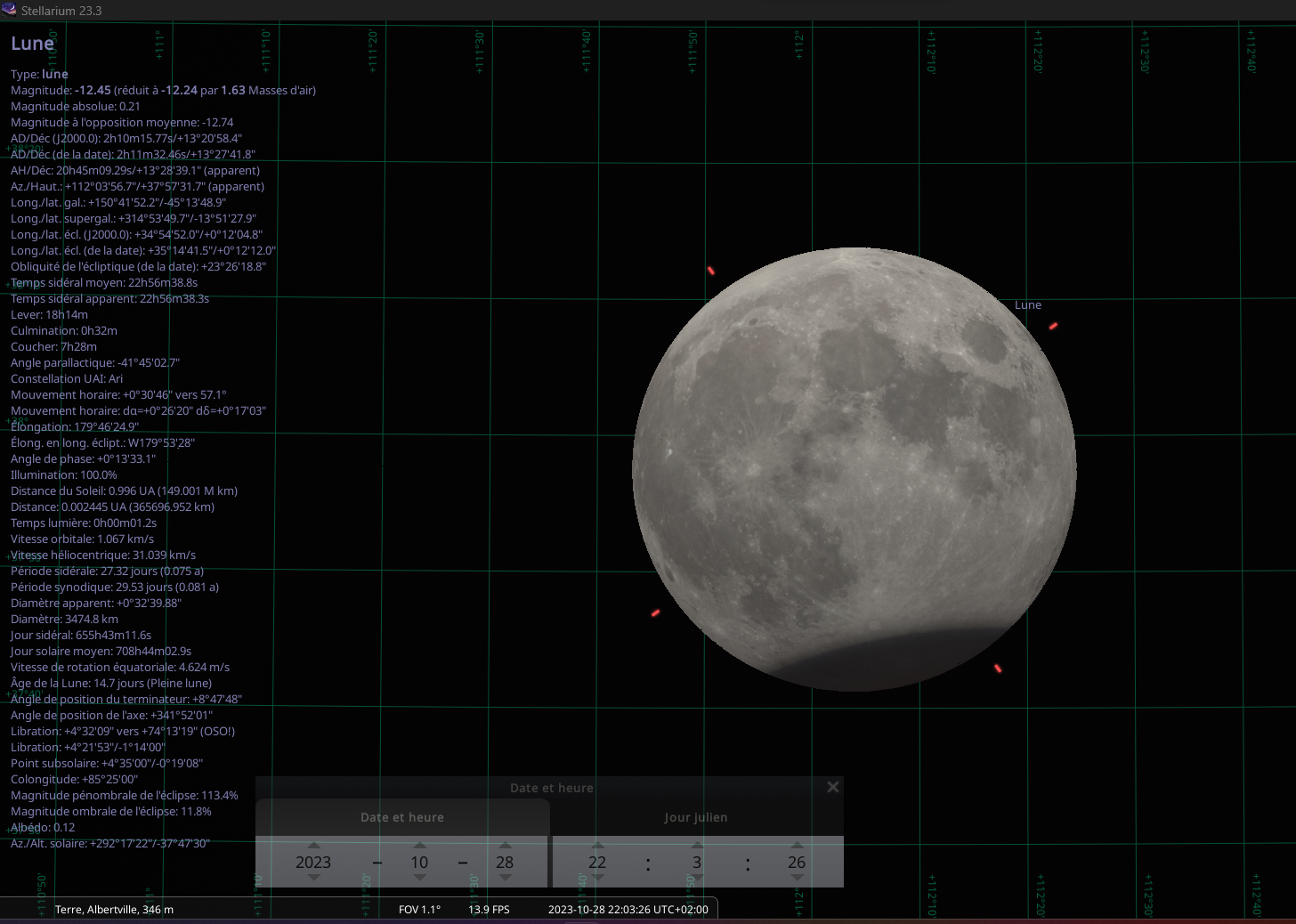Click the status bar date 2023-10-28 22:03:26 UTC+02:00
Screen dimensions: 1296x924
tap(628, 909)
